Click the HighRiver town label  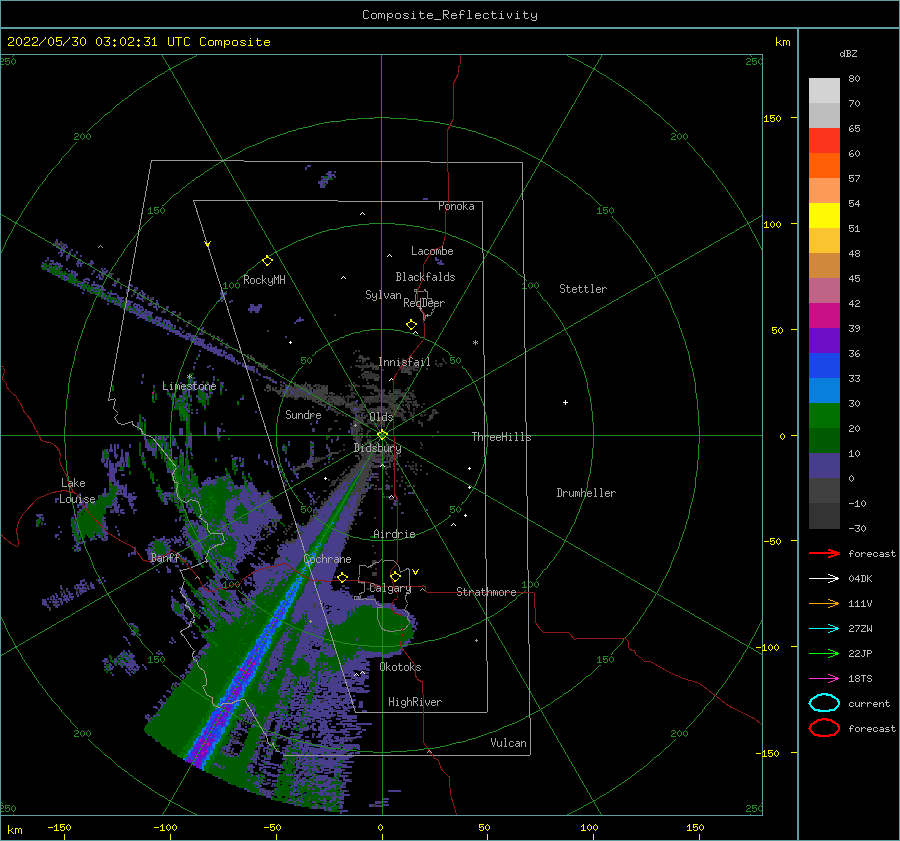[x=415, y=702]
